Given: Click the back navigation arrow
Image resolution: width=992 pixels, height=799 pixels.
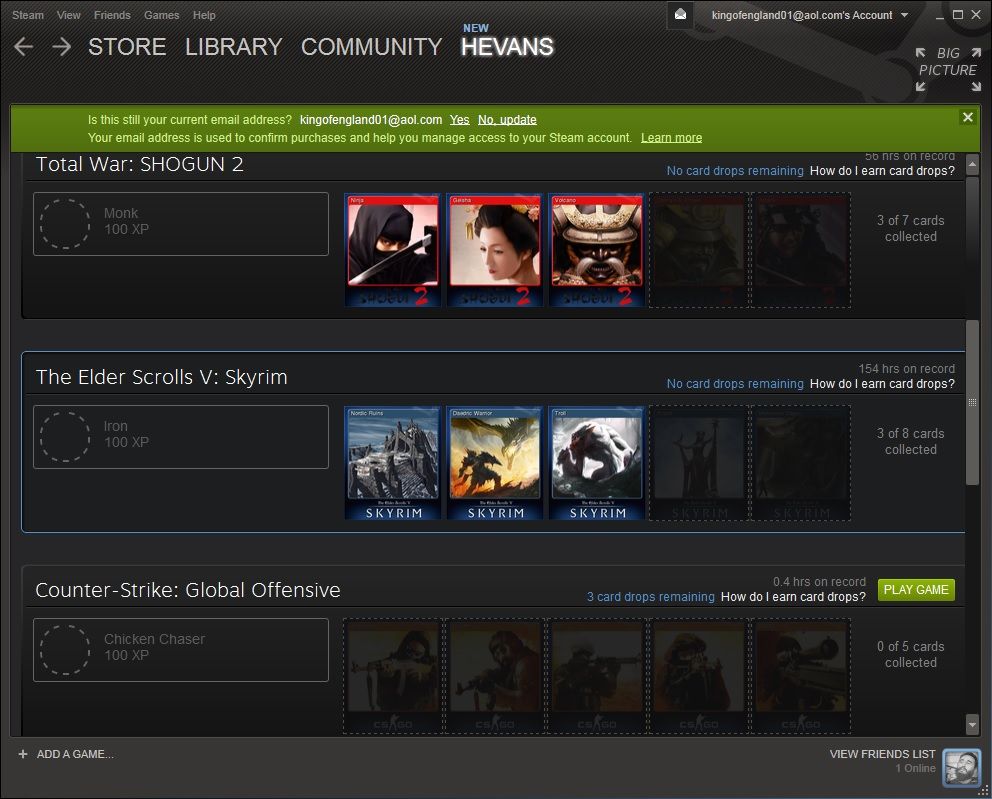Looking at the screenshot, I should [x=24, y=47].
